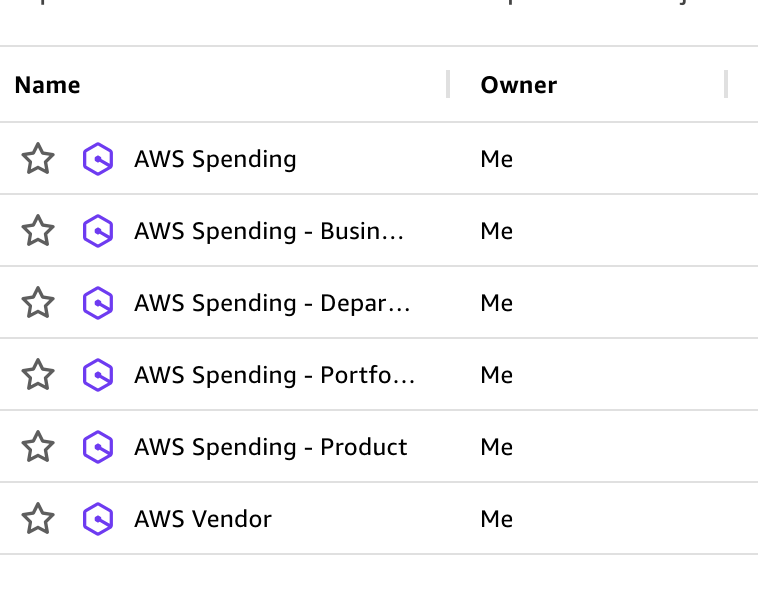Open AWS Spending - Portfo… from the list
Viewport: 758px width, 594px height.
click(274, 375)
